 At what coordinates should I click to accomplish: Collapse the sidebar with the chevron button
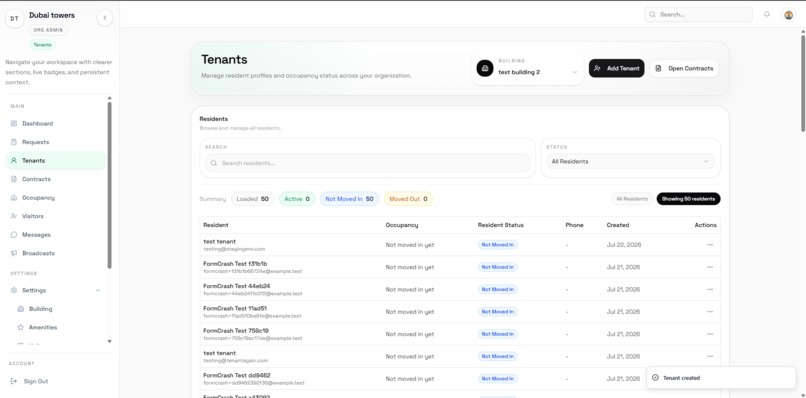point(105,18)
